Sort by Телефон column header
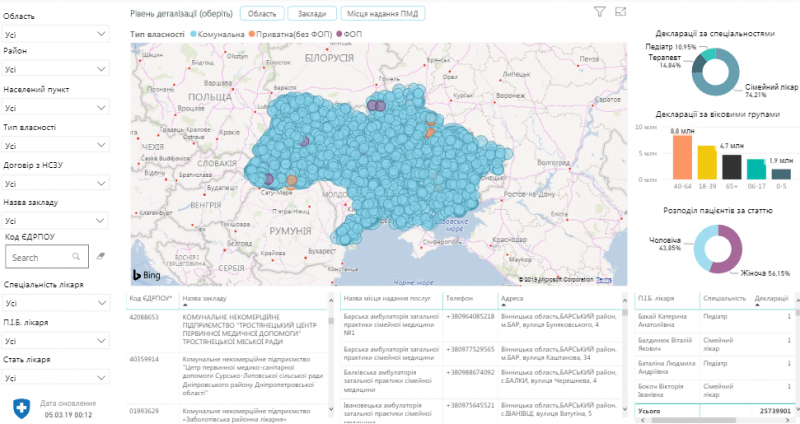Image resolution: width=800 pixels, height=424 pixels. 459,298
